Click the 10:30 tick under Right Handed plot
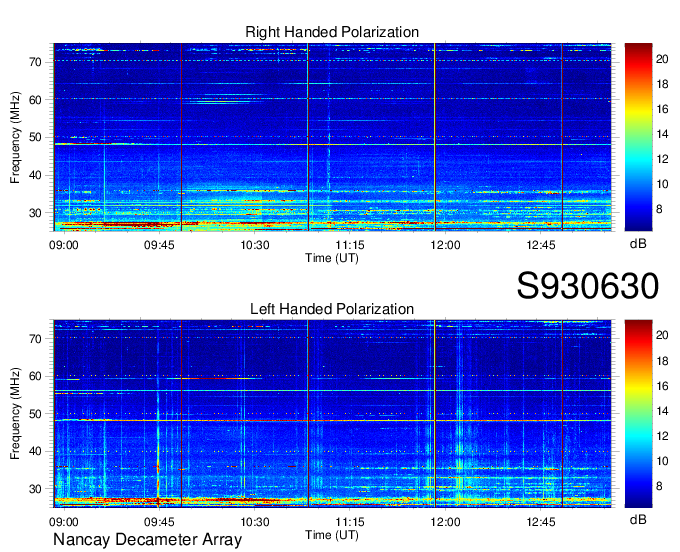Image resolution: width=680 pixels, height=552 pixels. 255,245
